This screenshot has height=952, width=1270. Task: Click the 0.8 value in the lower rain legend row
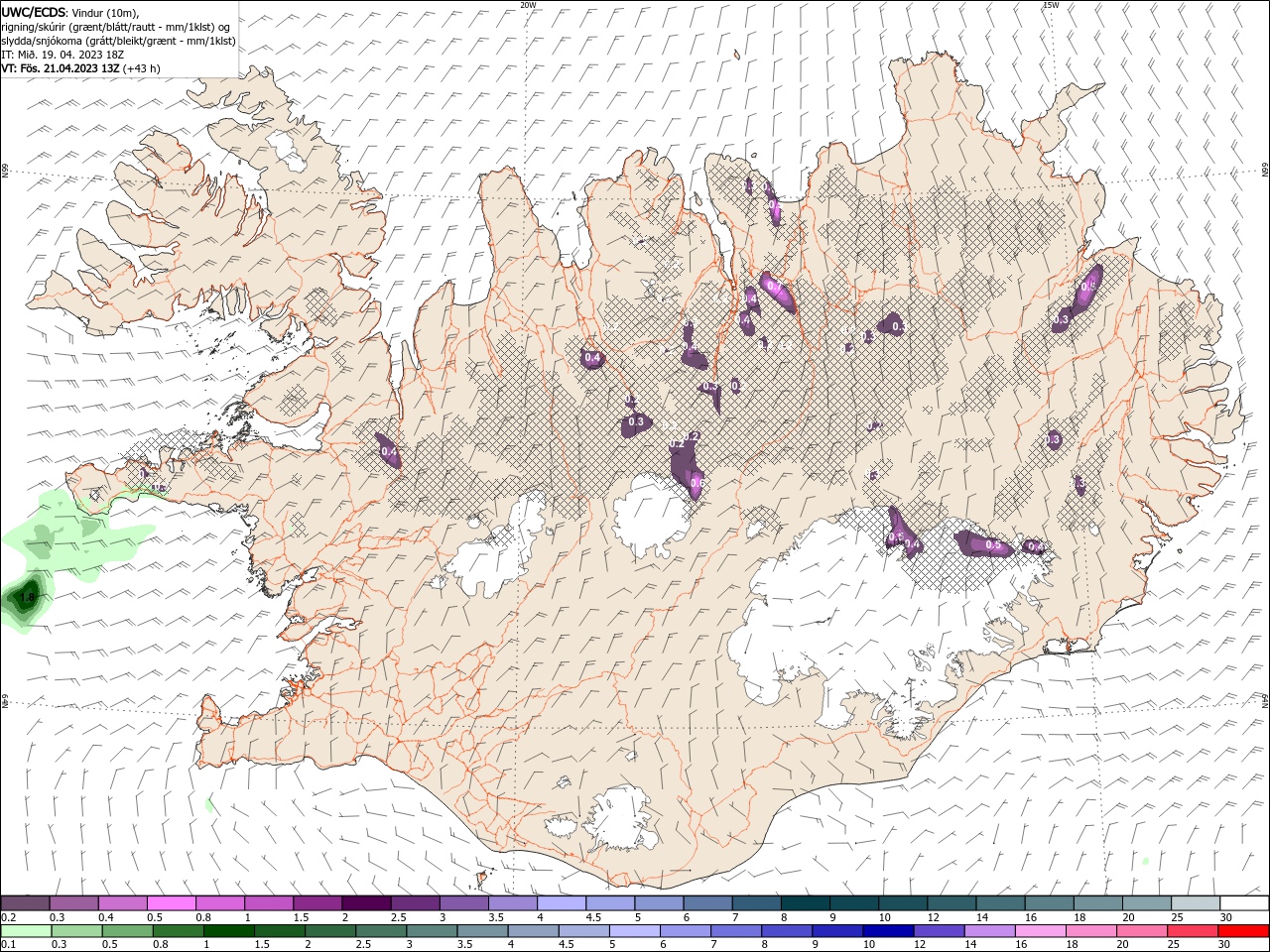click(161, 945)
